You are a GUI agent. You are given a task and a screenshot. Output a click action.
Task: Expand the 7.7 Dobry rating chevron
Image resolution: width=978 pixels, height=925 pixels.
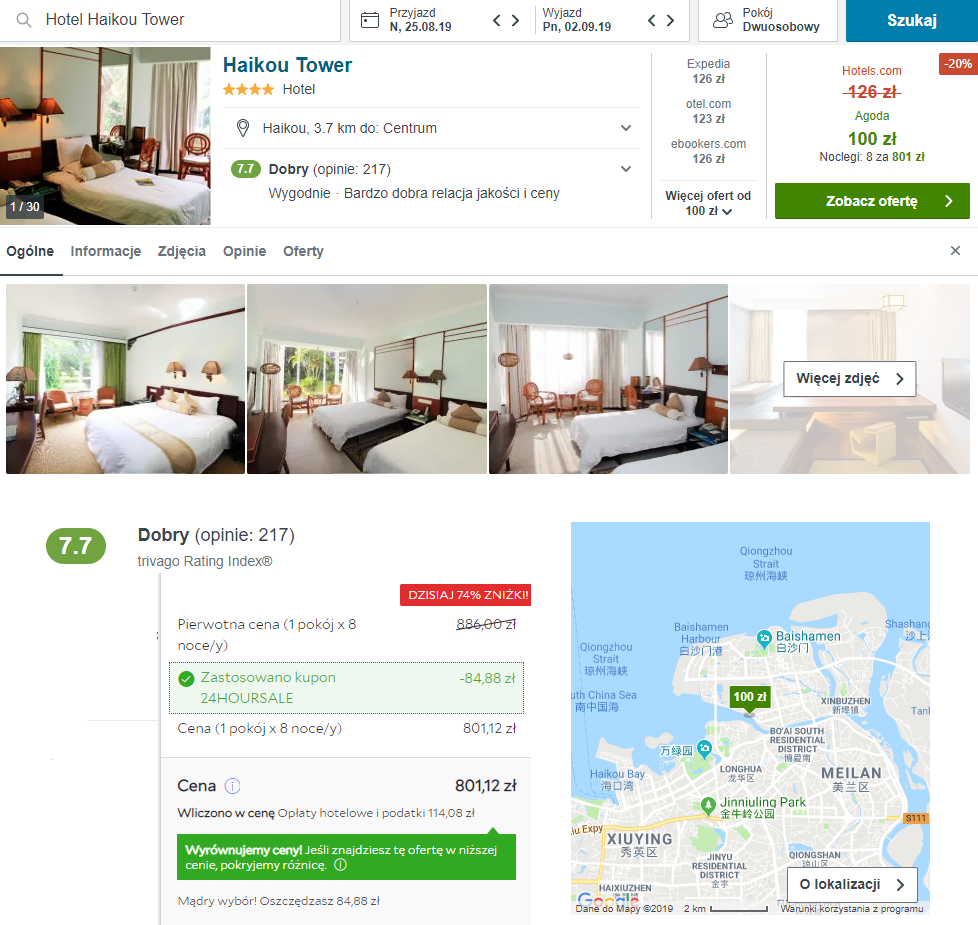pyautogui.click(x=626, y=169)
